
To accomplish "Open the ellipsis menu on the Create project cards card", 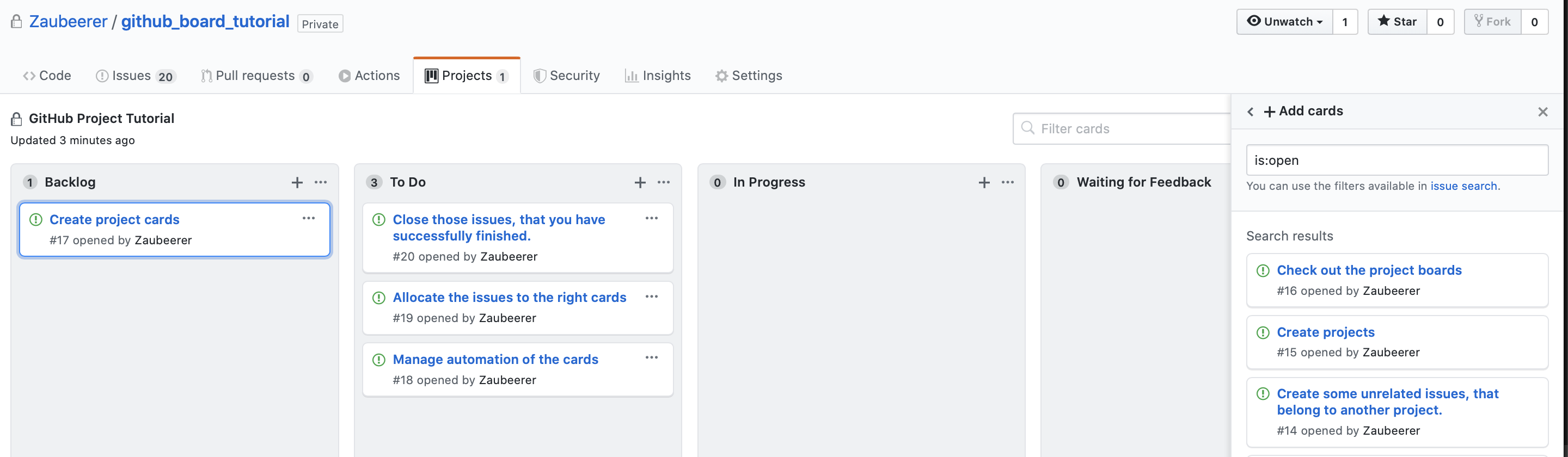I will pos(309,219).
